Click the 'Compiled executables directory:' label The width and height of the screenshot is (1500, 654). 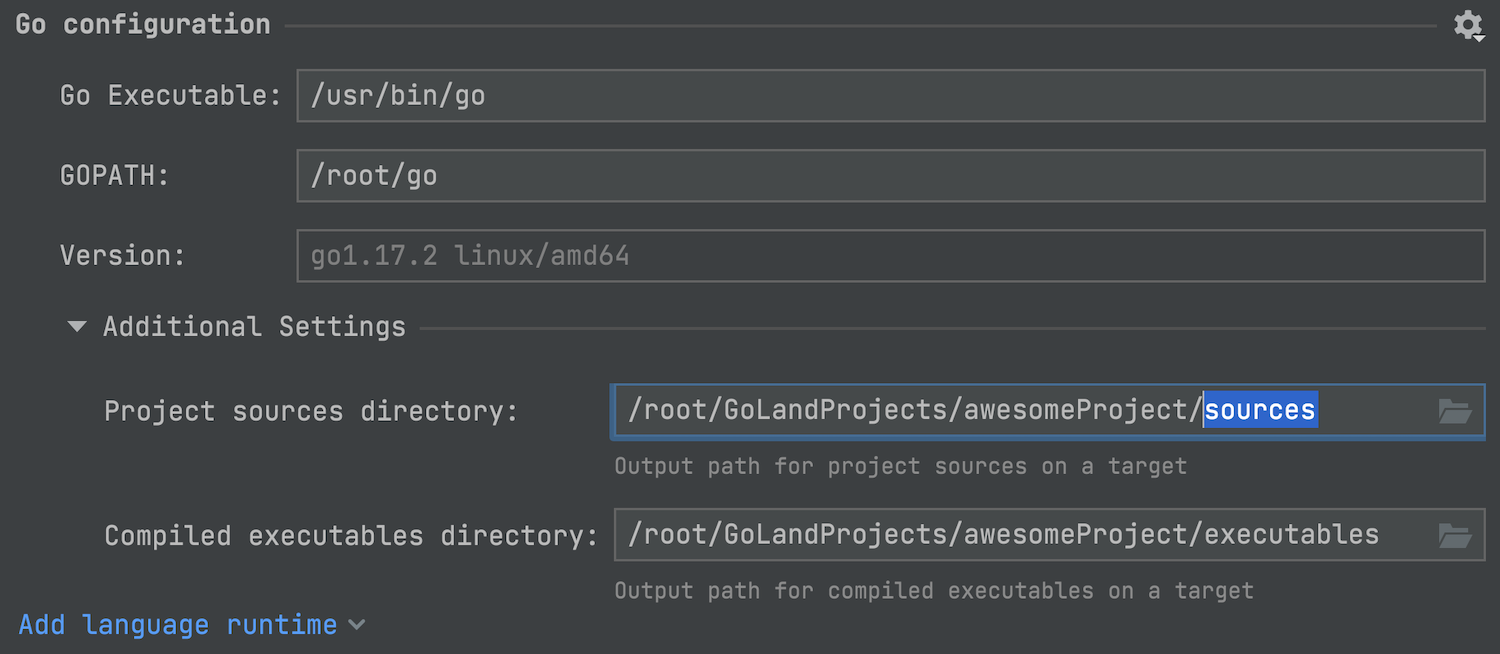351,536
